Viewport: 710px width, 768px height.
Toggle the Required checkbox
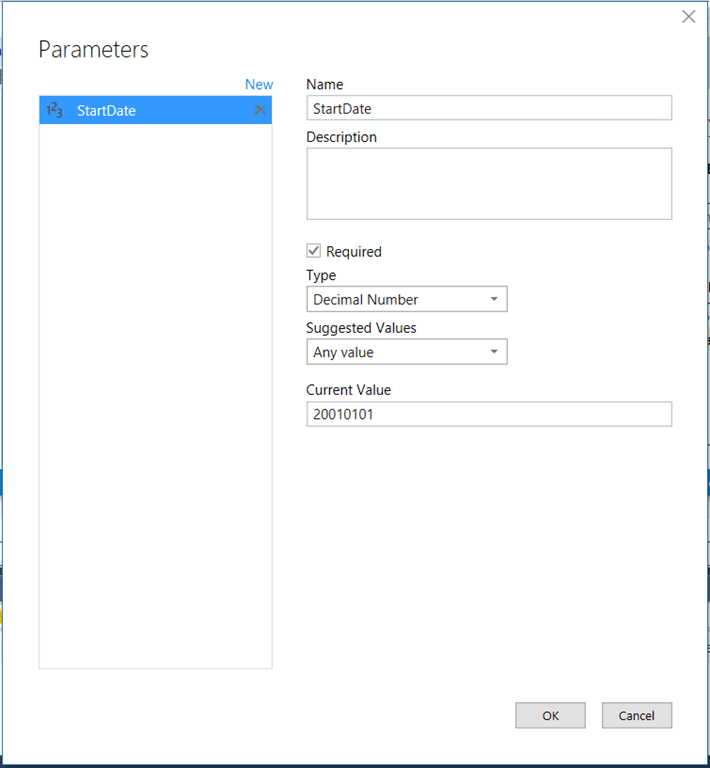(314, 251)
